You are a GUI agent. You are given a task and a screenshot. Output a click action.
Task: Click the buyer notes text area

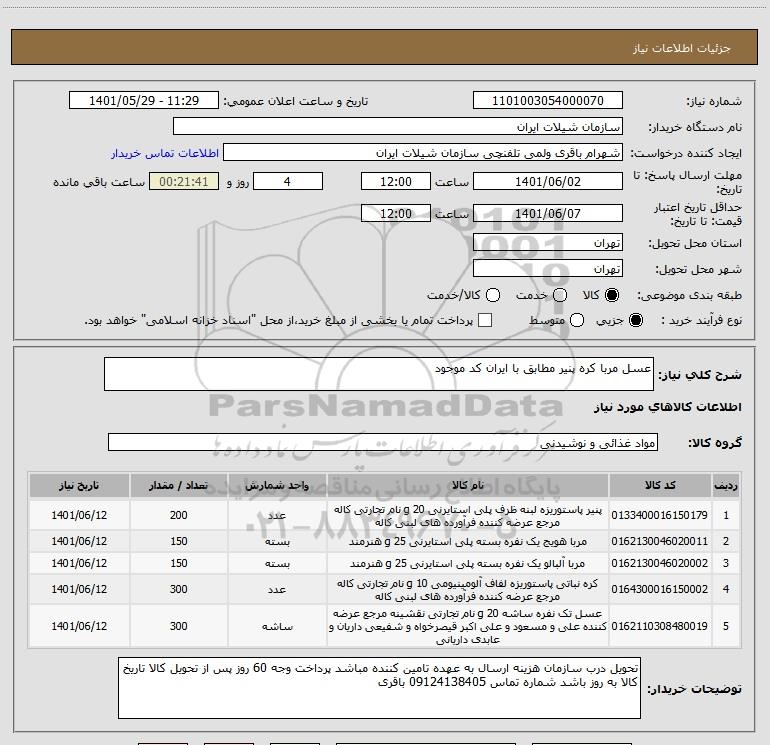pyautogui.click(x=379, y=688)
